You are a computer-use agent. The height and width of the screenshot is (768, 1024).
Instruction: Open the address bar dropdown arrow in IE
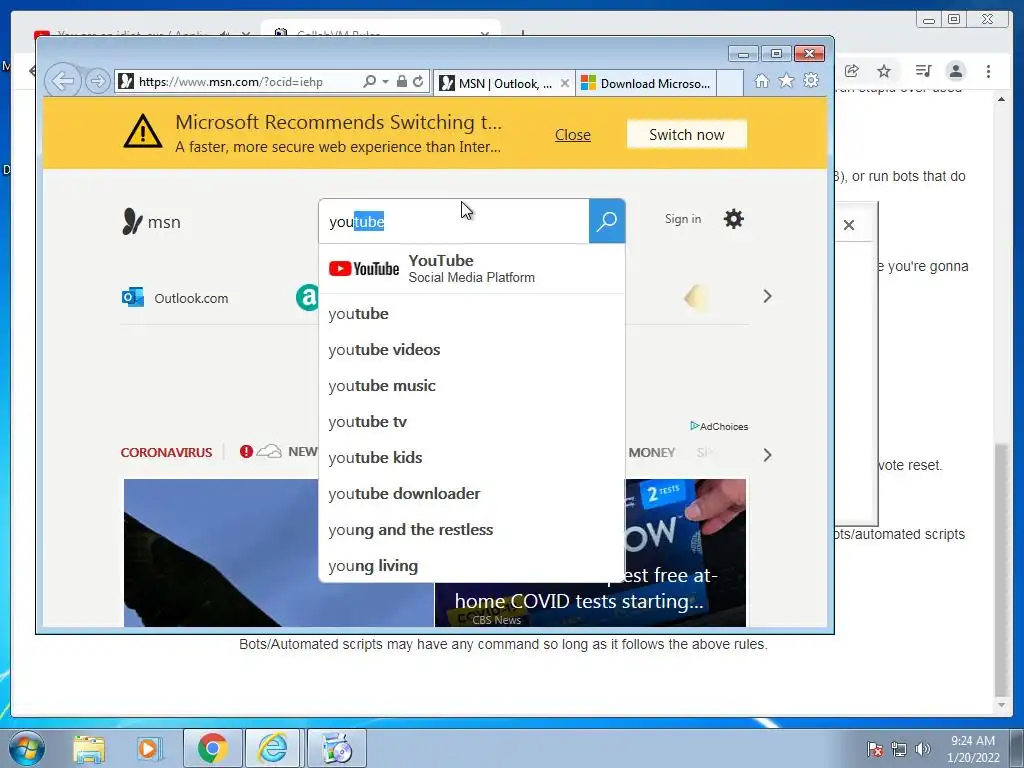pos(385,82)
